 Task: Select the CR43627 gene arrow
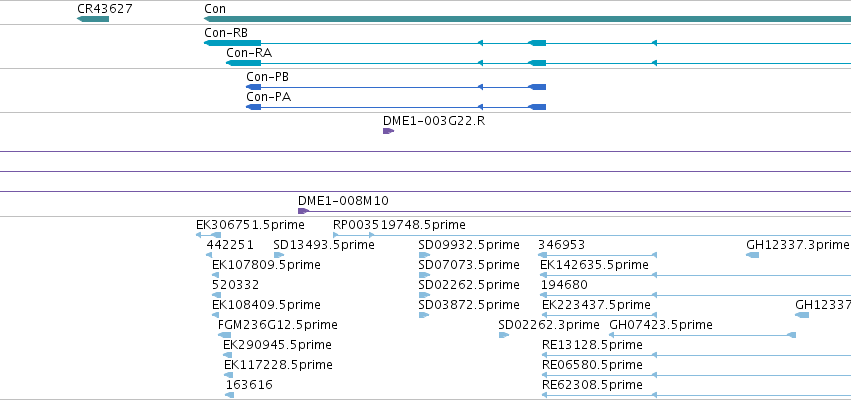coord(93,19)
